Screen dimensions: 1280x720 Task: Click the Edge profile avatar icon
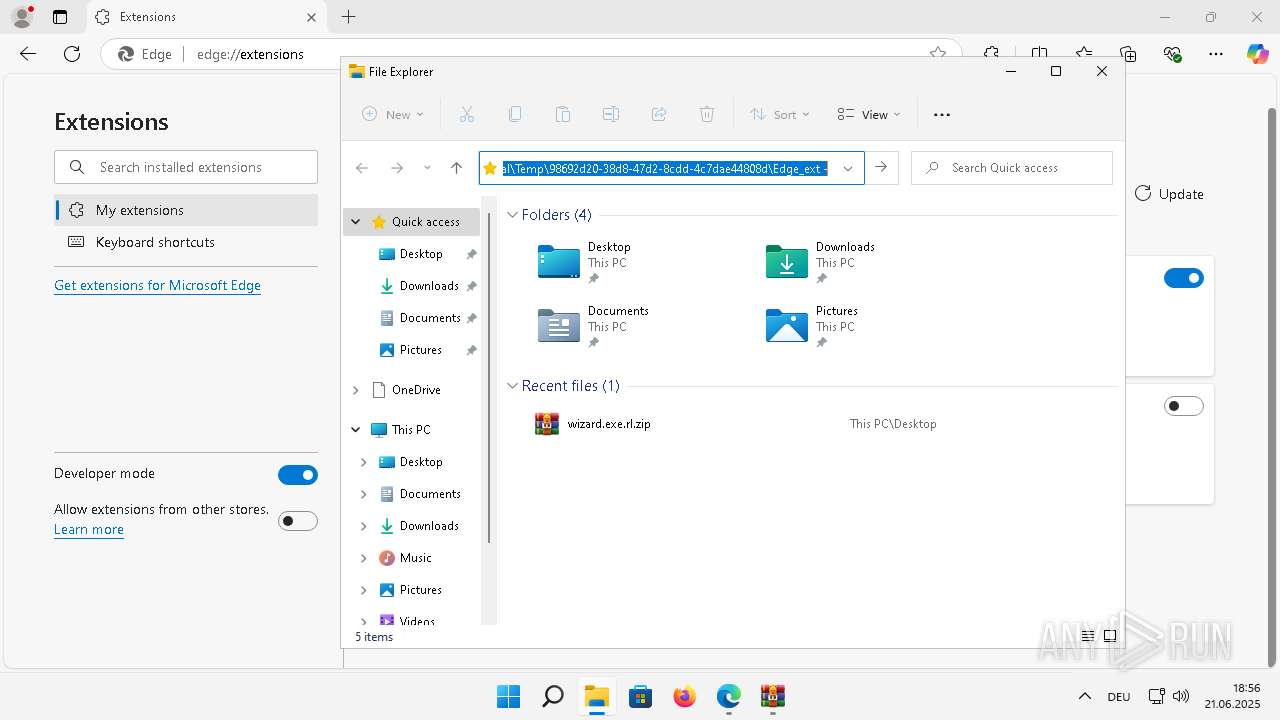(x=21, y=17)
